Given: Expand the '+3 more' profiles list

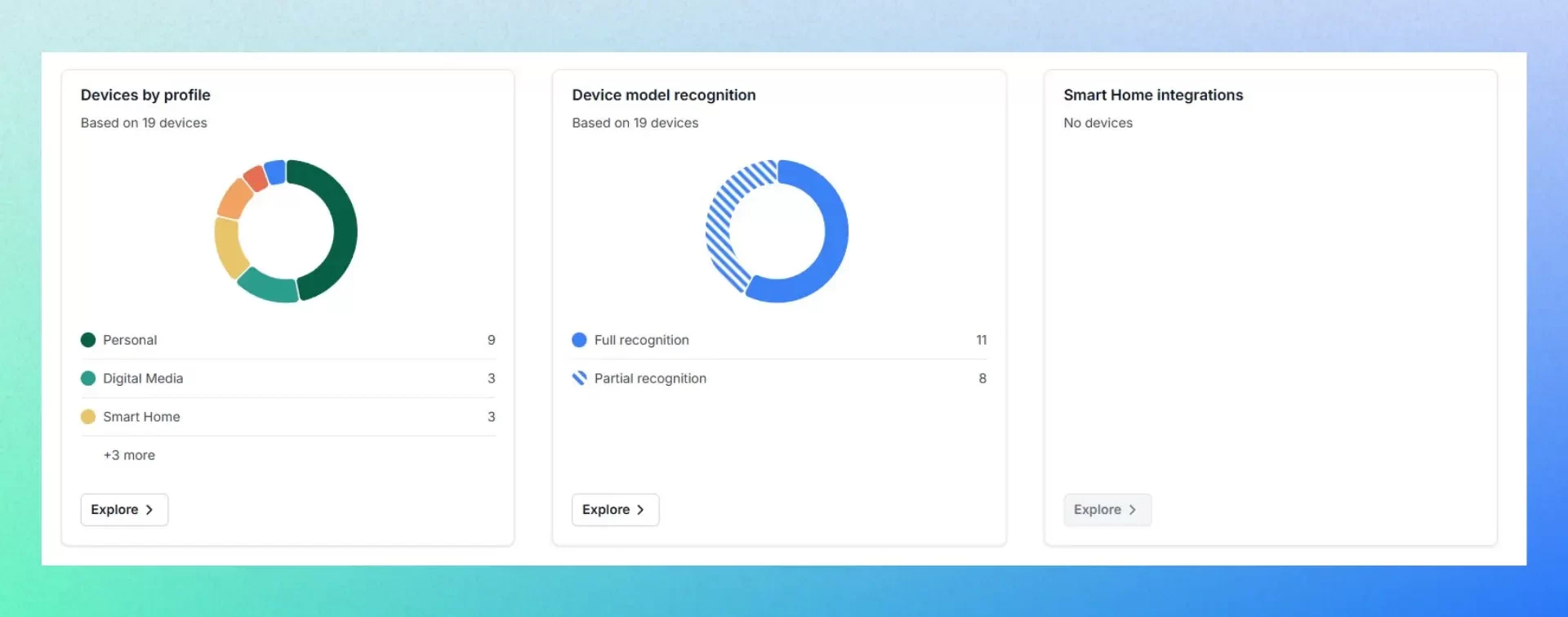Looking at the screenshot, I should (x=129, y=455).
